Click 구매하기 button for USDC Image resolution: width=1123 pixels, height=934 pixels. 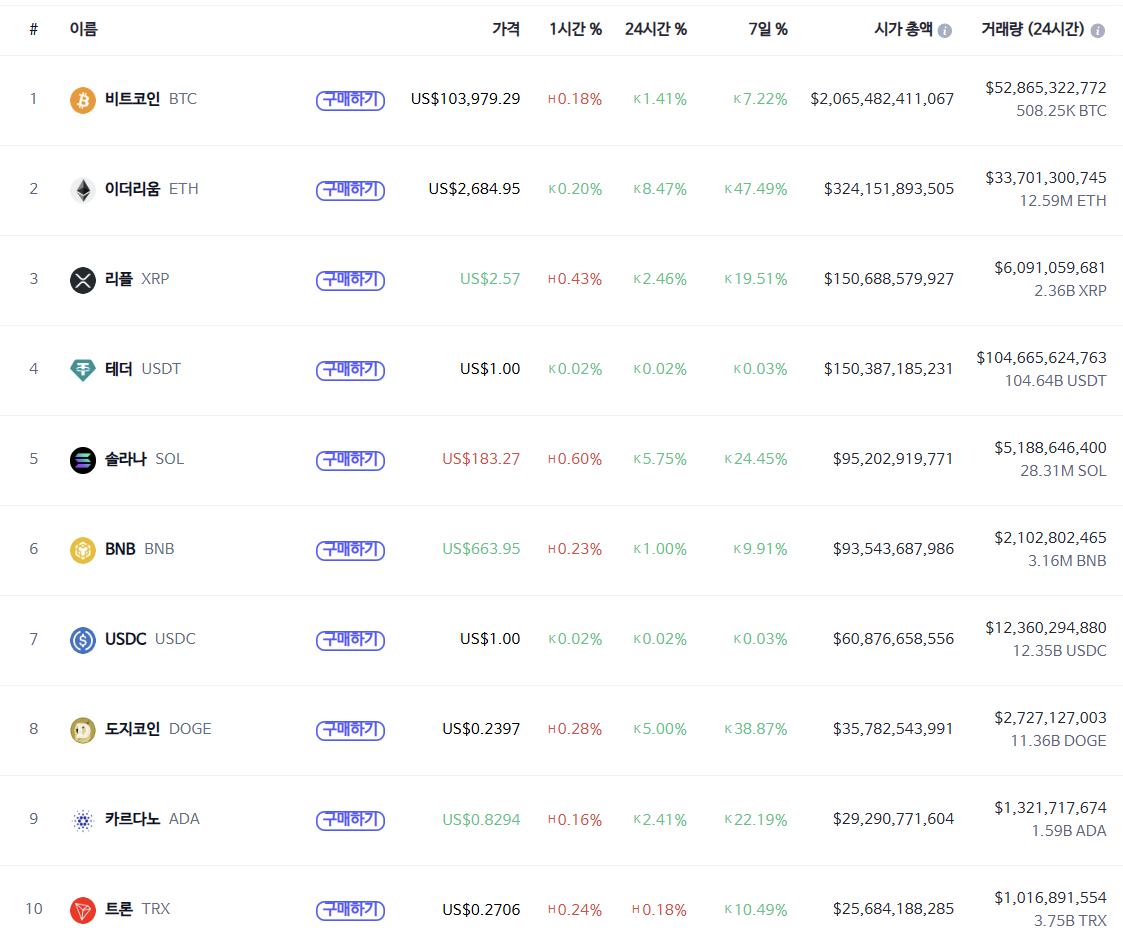[350, 640]
